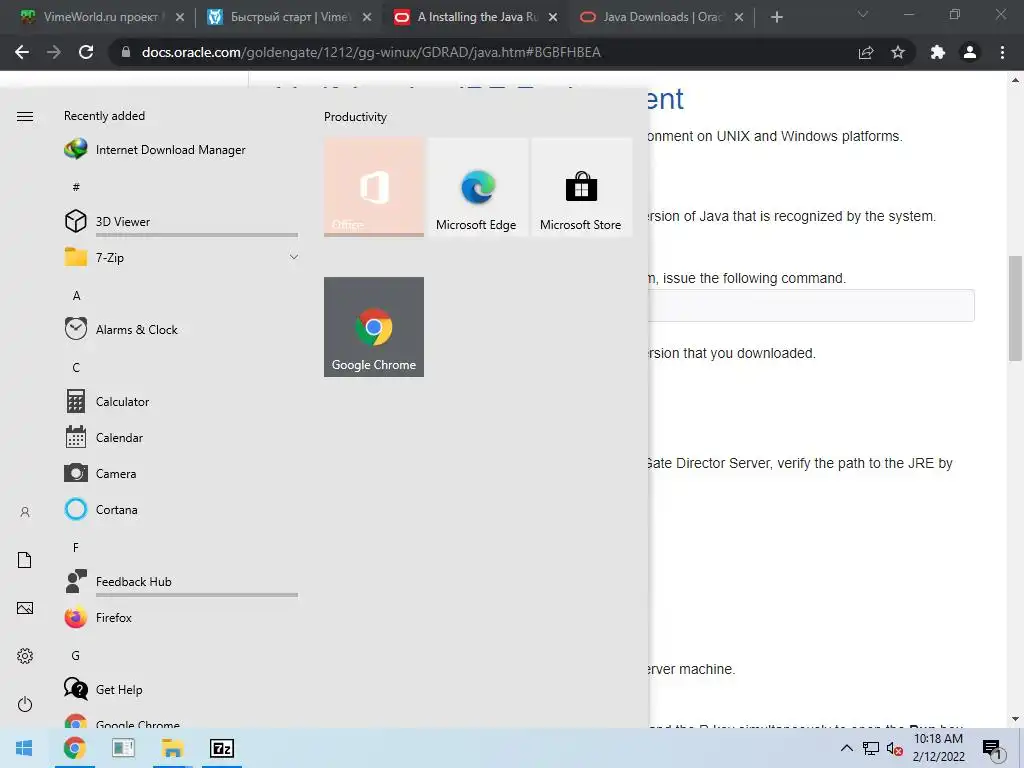
Task: Expand the Start menu hamburger button
Action: [x=25, y=116]
